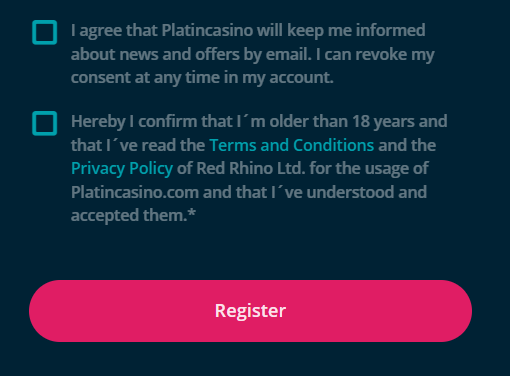The width and height of the screenshot is (510, 376).
Task: Click the "Hereby I confirm" label line
Action: click(x=259, y=122)
